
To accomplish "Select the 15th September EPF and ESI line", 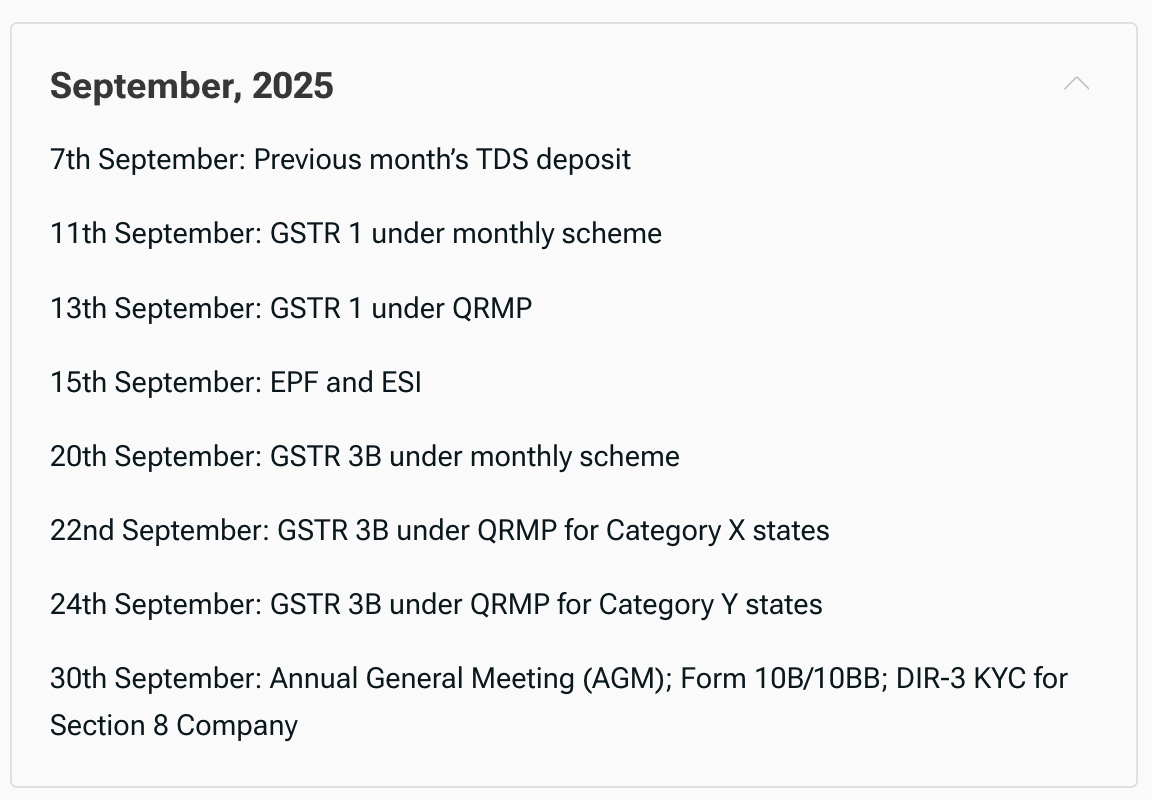I will [x=236, y=382].
